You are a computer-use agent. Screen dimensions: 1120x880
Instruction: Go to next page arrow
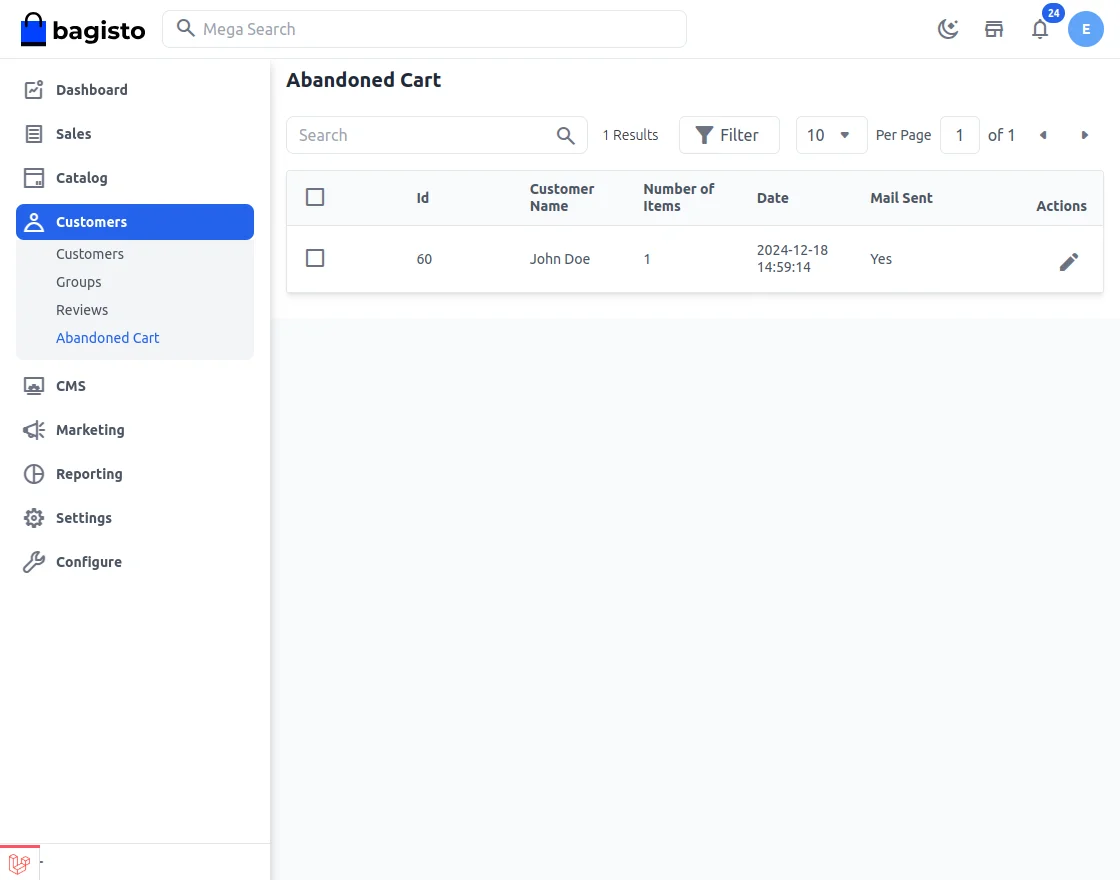coord(1085,135)
